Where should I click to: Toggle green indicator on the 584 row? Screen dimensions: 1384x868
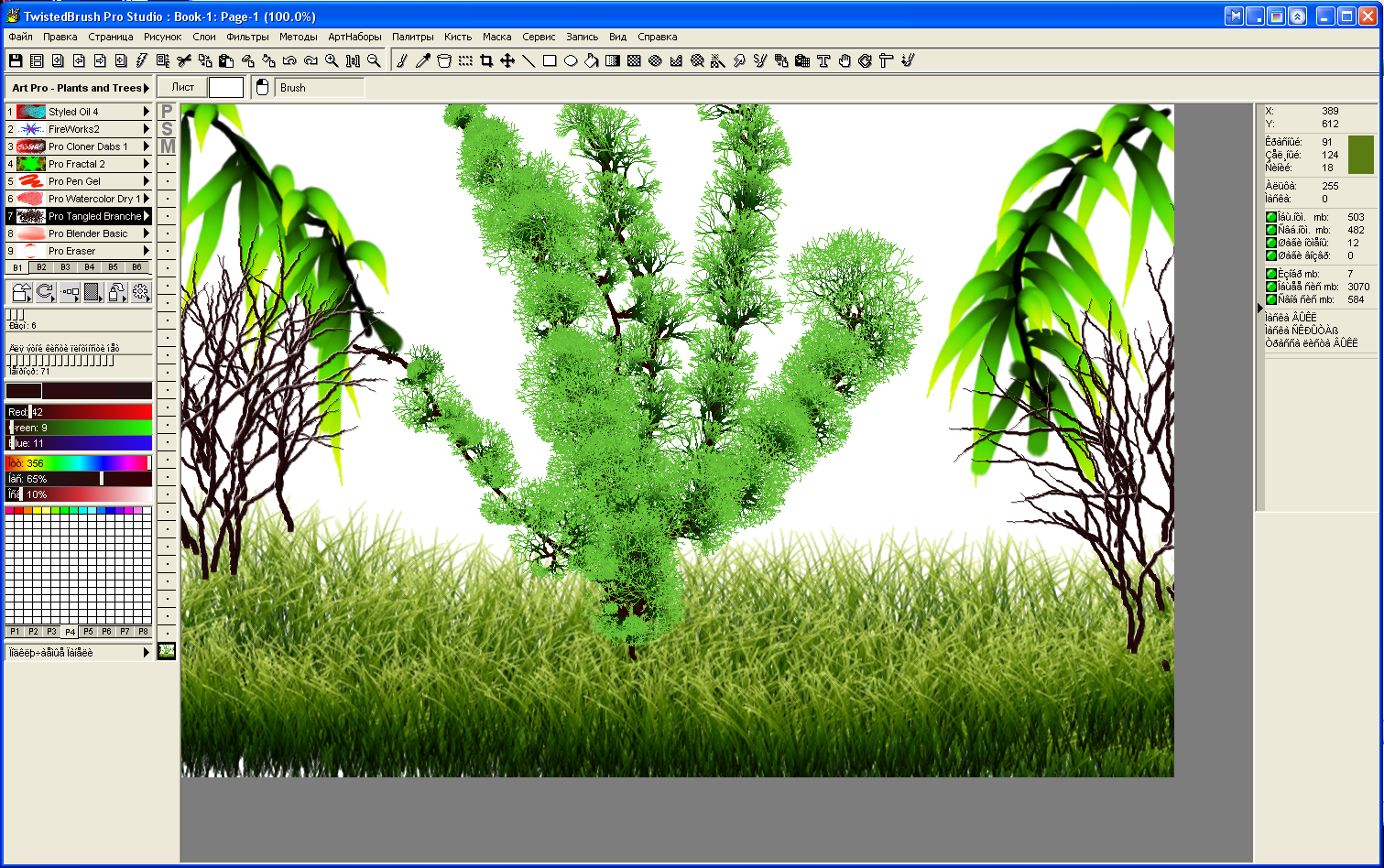coord(1271,299)
